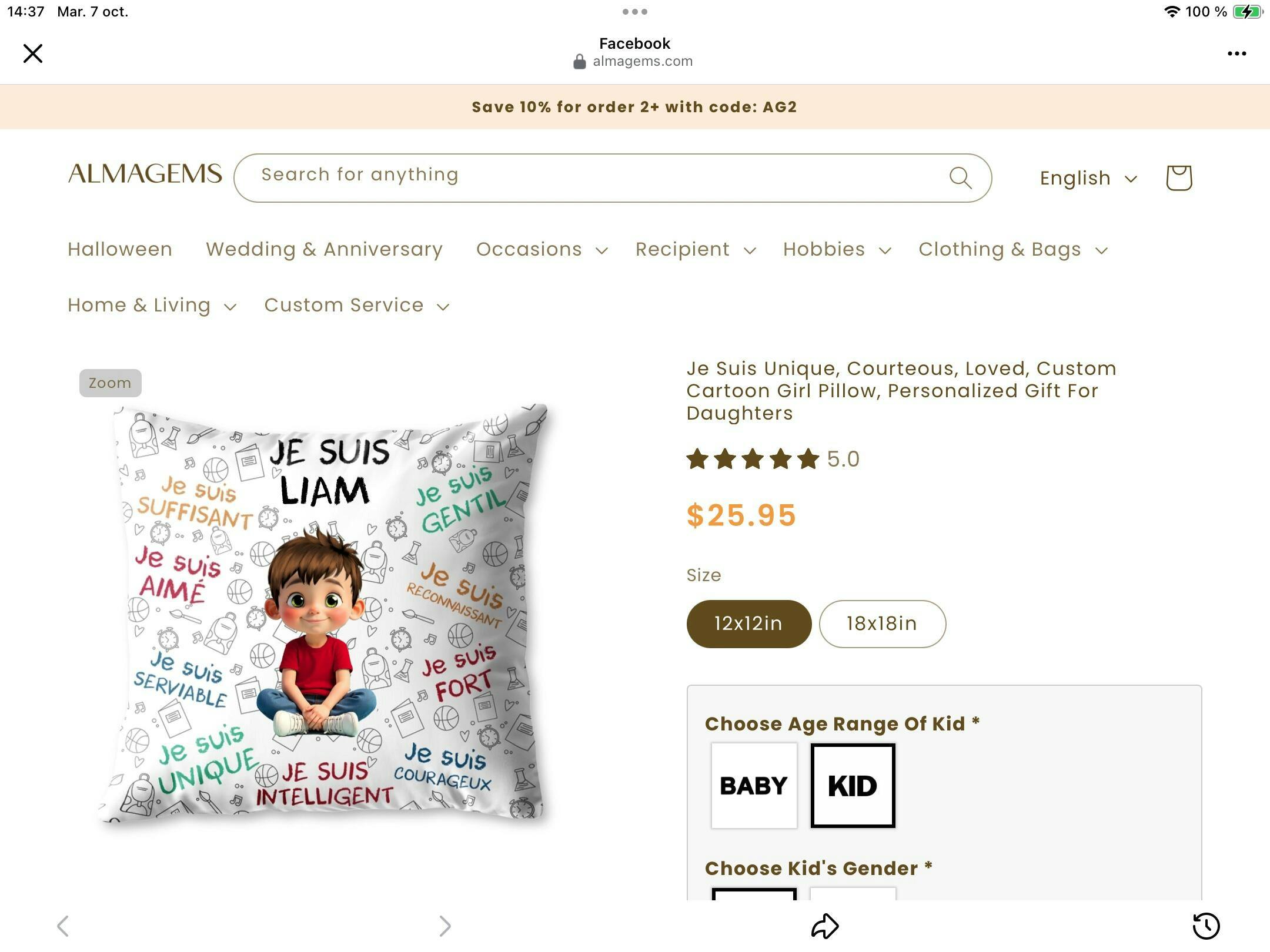This screenshot has height=952, width=1270.
Task: Open the shopping cart bag icon
Action: (x=1179, y=177)
